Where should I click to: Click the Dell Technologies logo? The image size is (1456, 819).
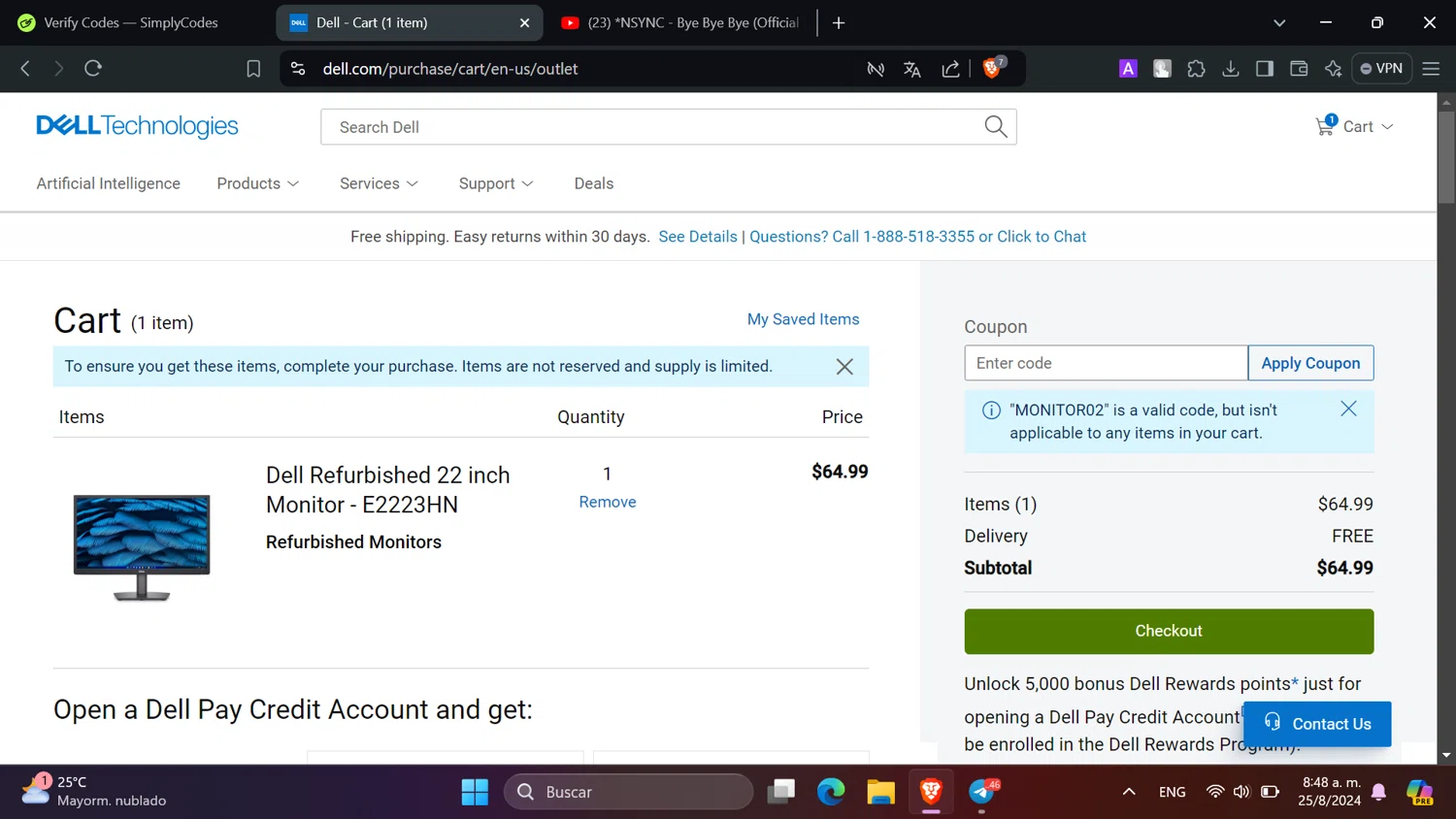(x=137, y=126)
